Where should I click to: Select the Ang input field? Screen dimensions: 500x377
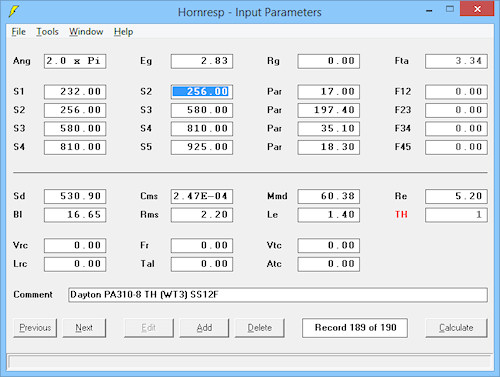(75, 61)
